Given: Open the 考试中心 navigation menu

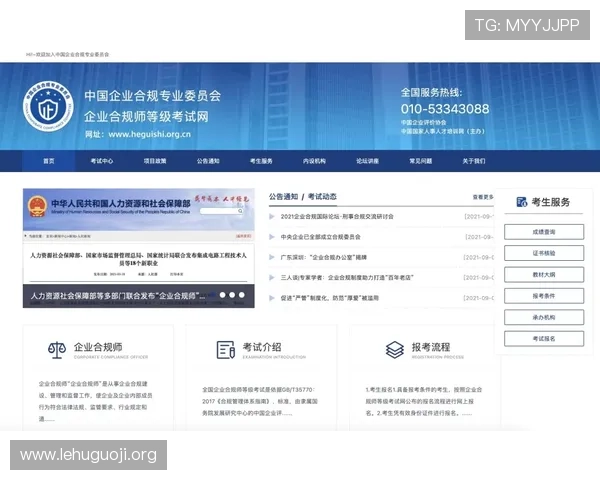Looking at the screenshot, I should click(x=102, y=161).
